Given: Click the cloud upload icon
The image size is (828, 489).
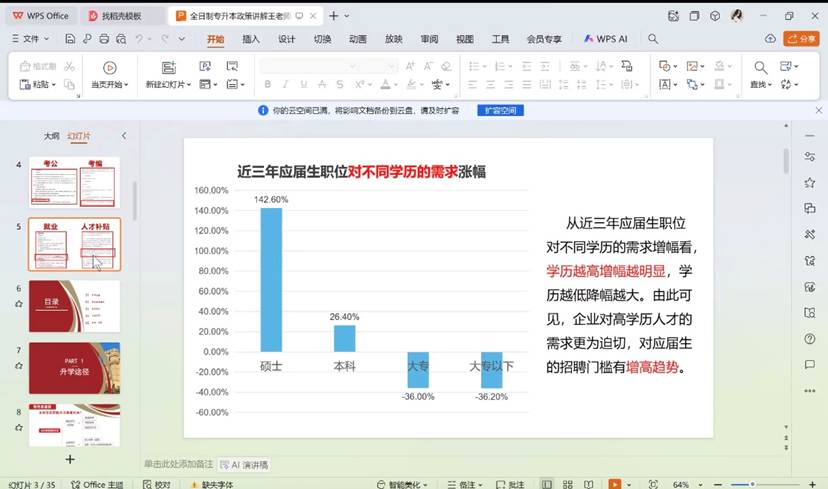Looking at the screenshot, I should pos(770,39).
